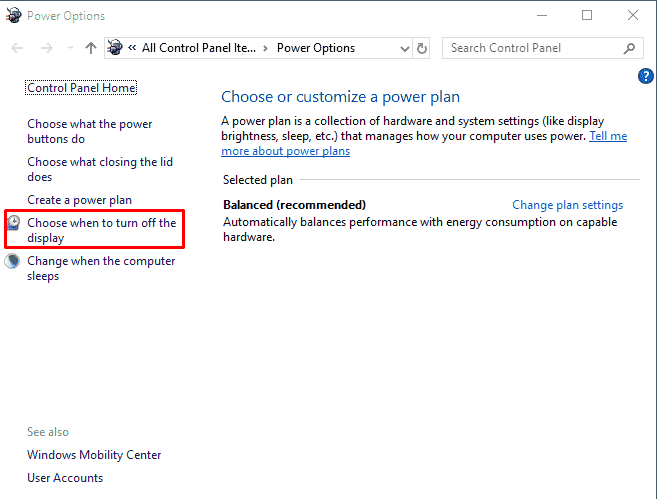Open the recent locations dropdown arrow

[70, 48]
